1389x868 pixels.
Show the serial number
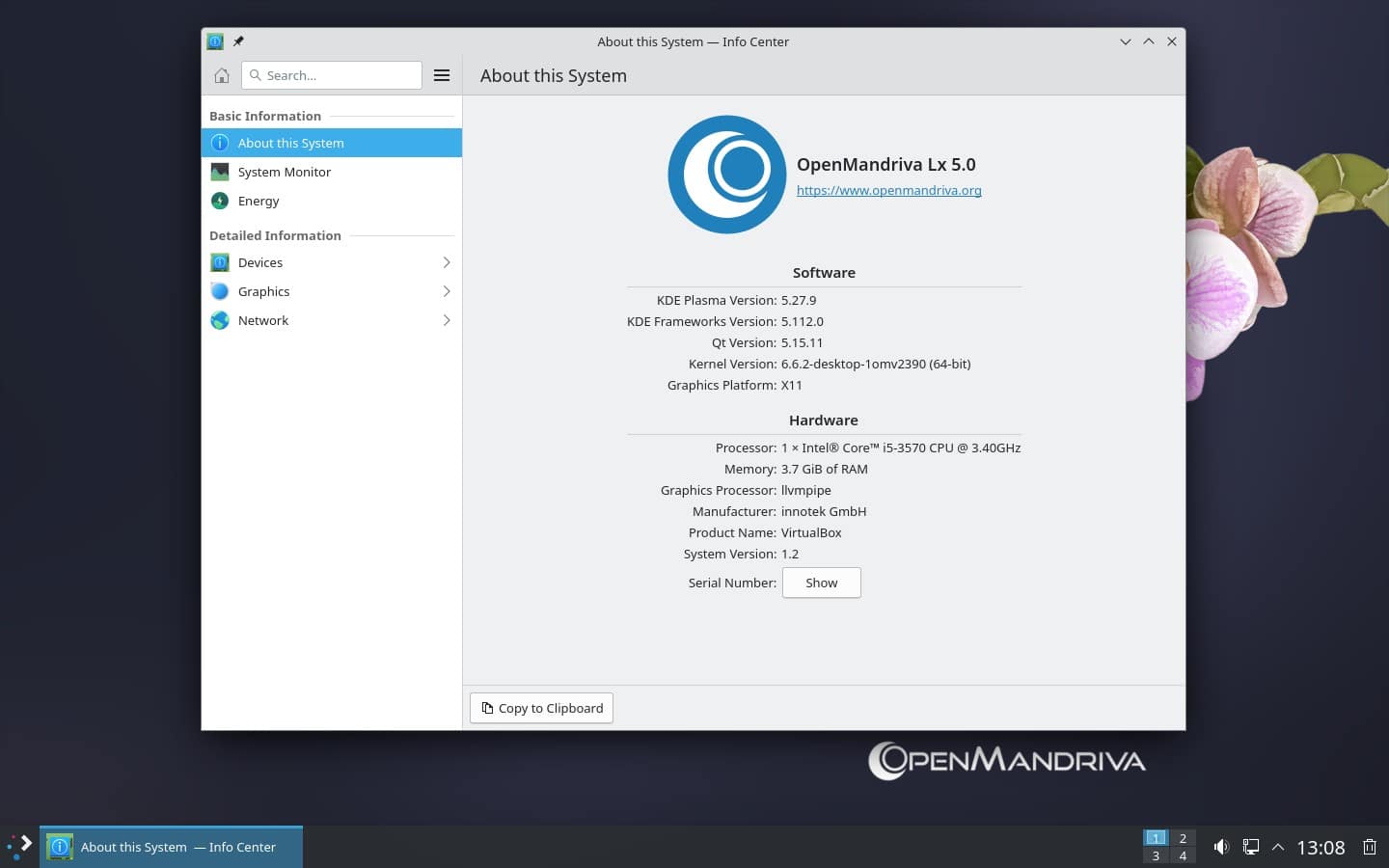pos(821,583)
